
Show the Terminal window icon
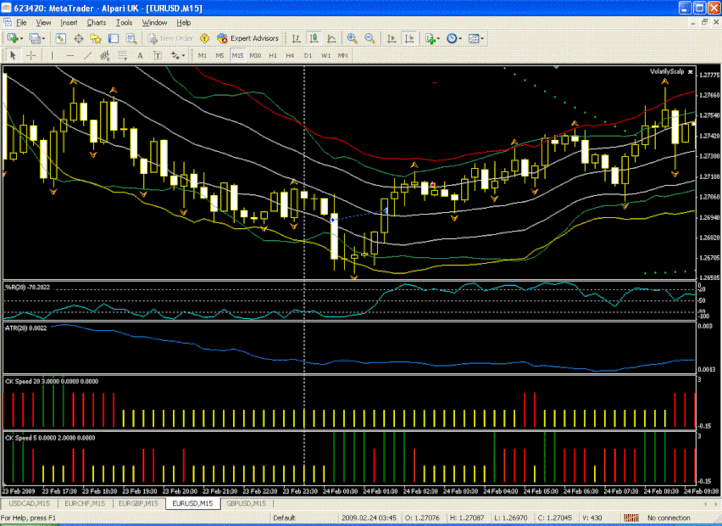click(113, 39)
